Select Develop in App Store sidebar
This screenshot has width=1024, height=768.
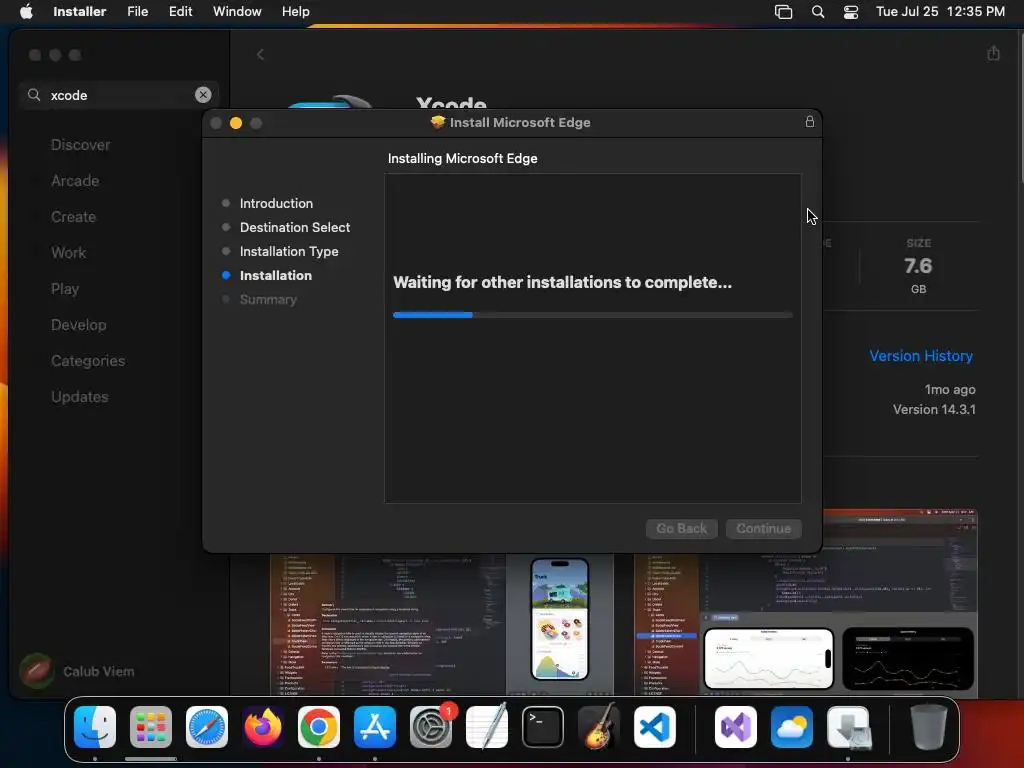pos(78,325)
